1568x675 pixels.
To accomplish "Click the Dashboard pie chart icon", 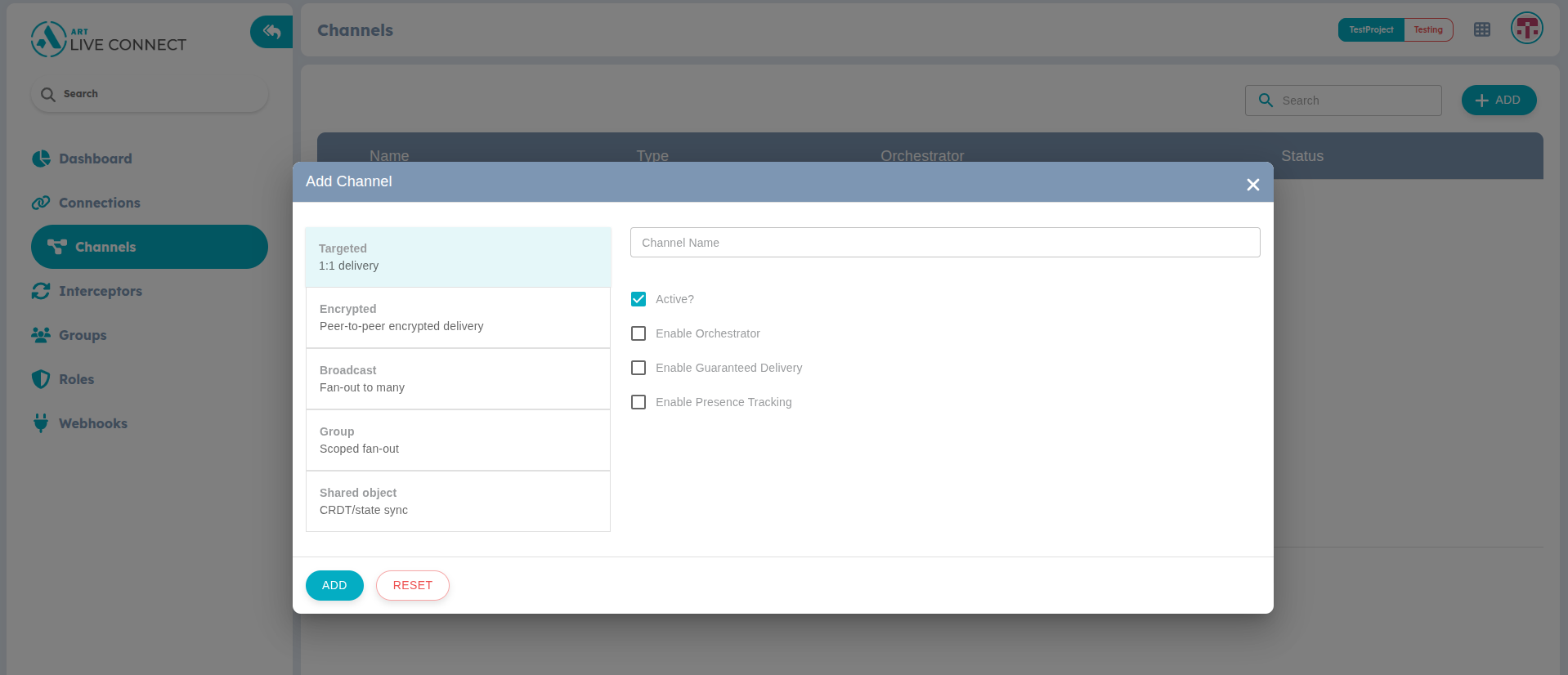I will 41,159.
